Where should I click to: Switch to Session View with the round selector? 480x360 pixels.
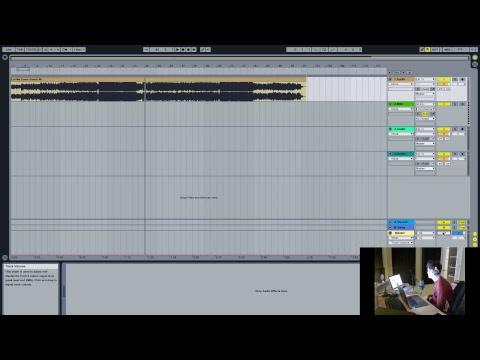click(475, 57)
